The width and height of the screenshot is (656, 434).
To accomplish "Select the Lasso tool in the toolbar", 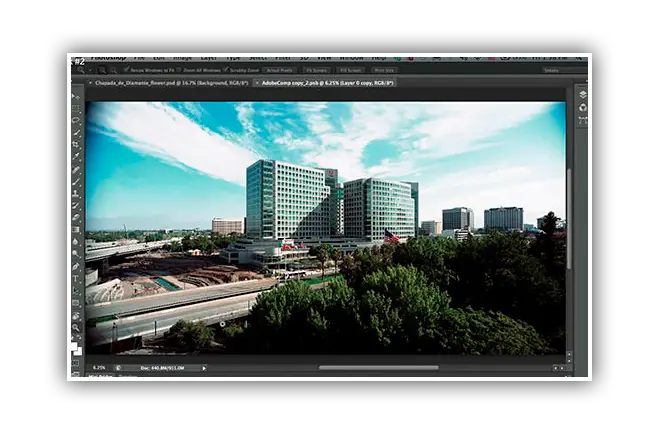I will [77, 120].
